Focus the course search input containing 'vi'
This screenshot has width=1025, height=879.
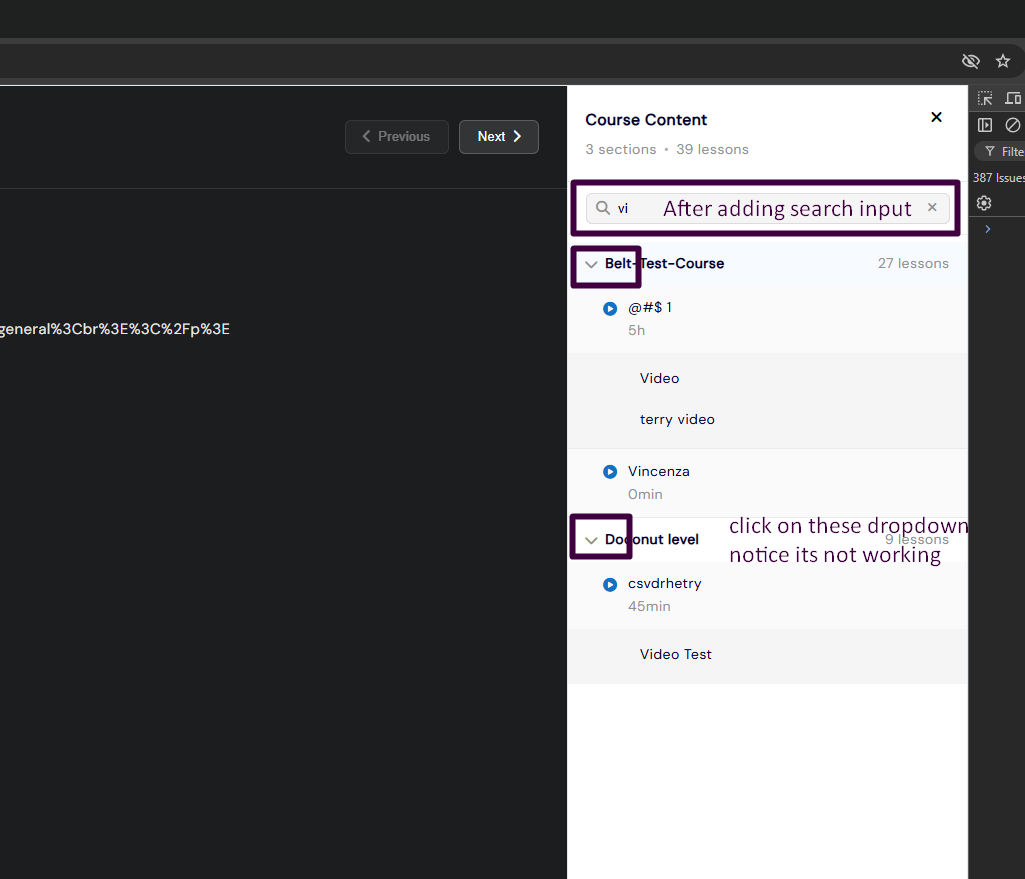tap(767, 208)
